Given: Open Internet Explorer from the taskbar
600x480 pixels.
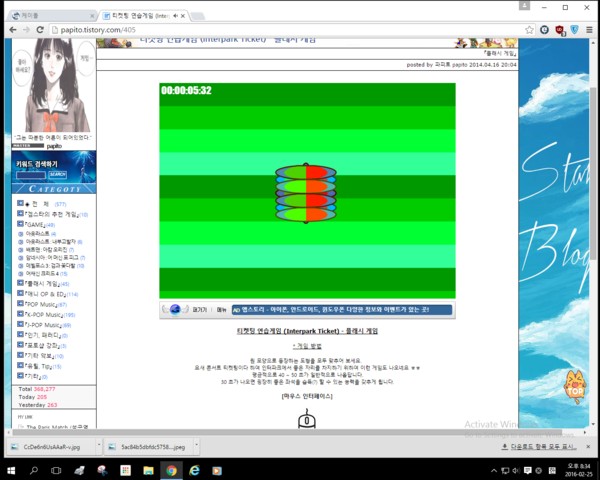Looking at the screenshot, I should coord(194,469).
